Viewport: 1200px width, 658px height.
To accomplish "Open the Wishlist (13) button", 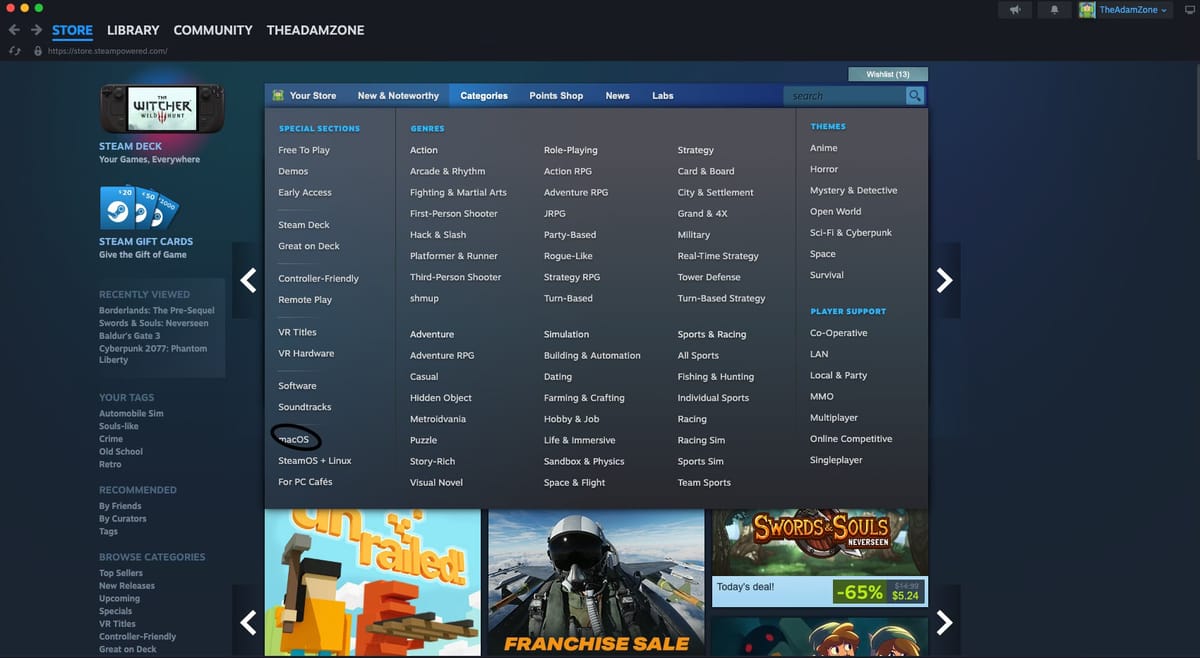I will click(887, 74).
